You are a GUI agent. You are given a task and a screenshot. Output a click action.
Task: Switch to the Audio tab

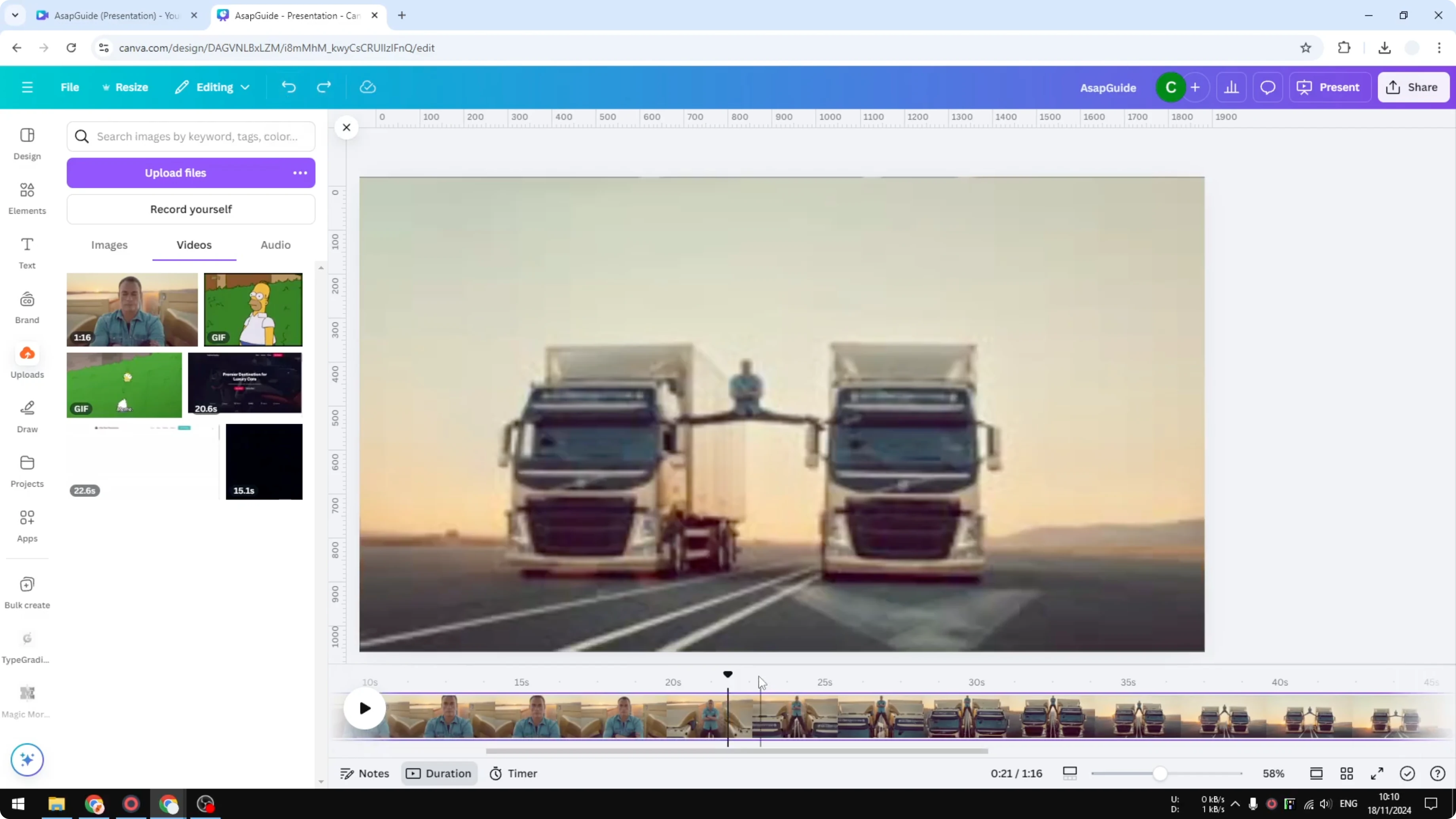275,245
